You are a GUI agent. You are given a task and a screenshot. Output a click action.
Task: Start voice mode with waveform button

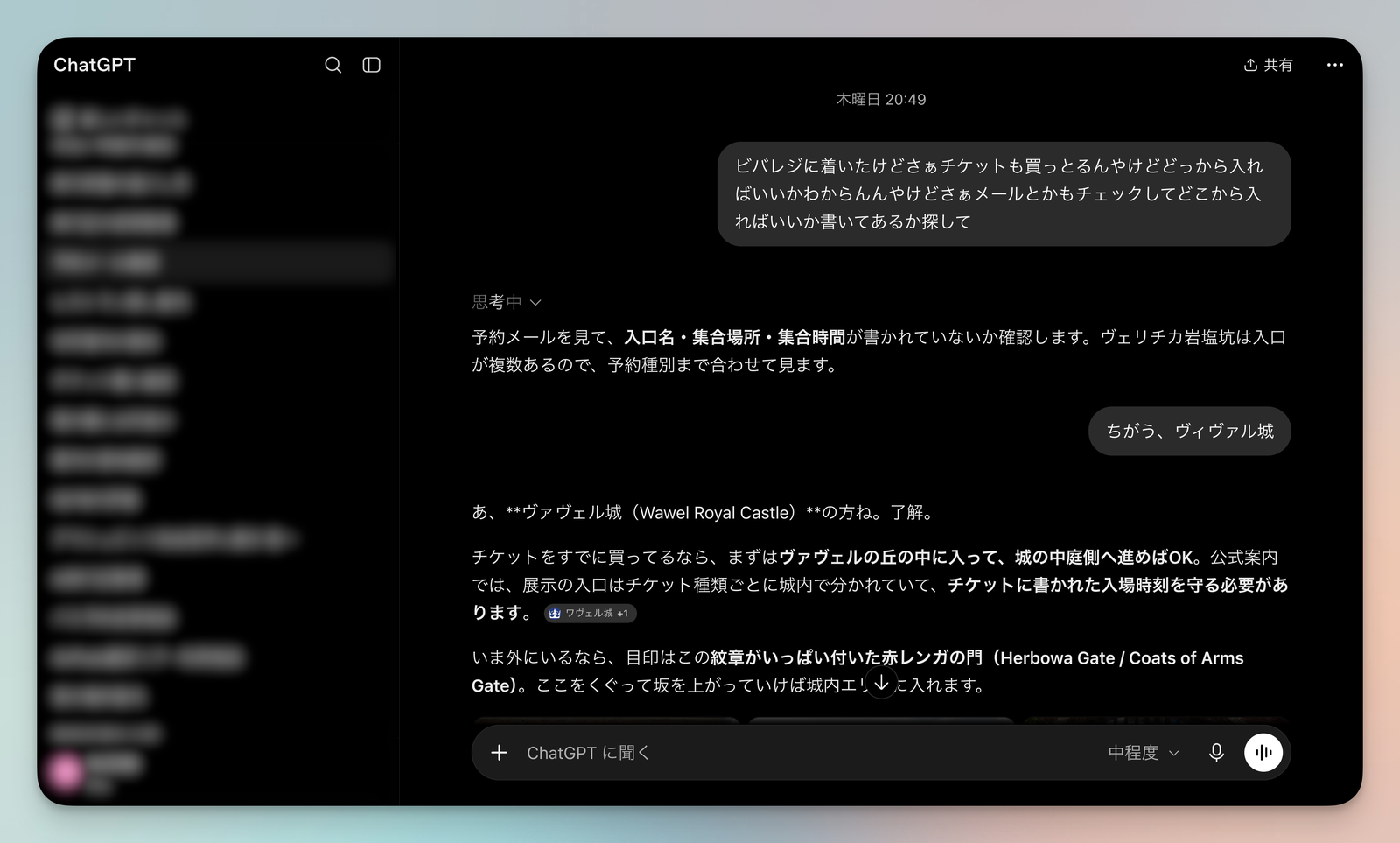(1263, 752)
